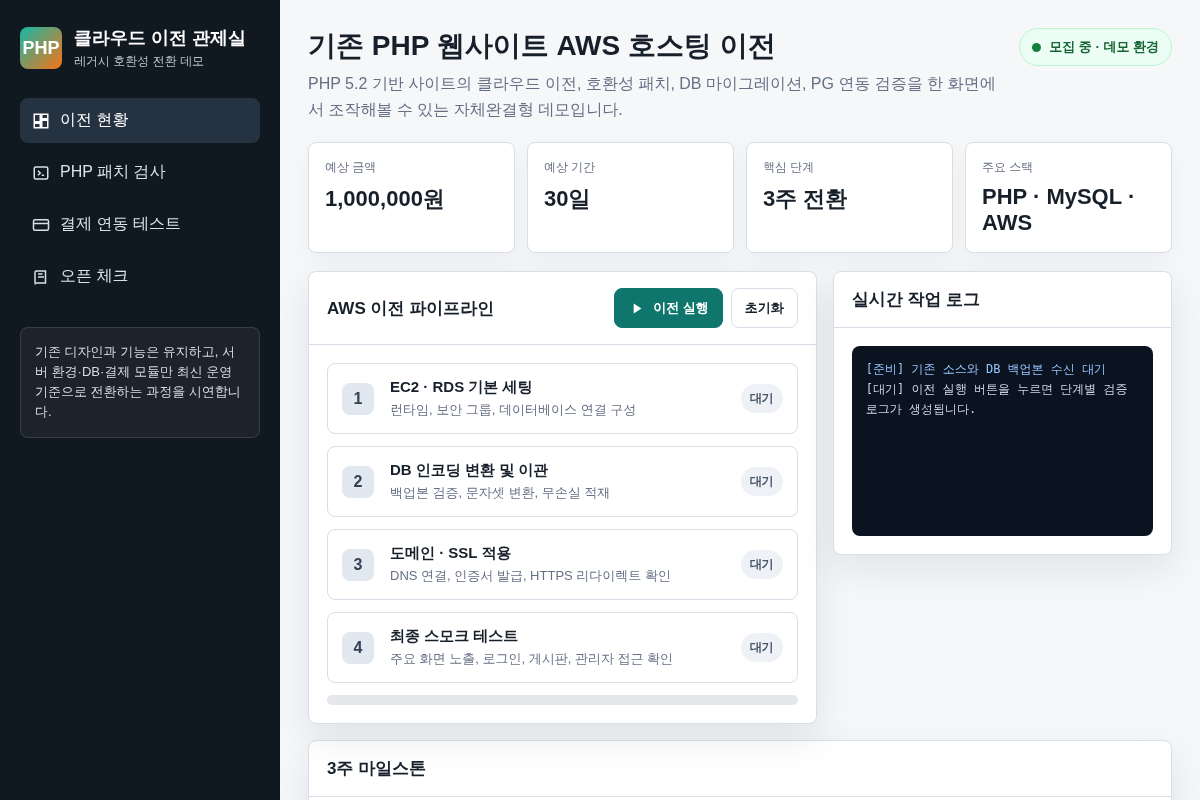Viewport: 1200px width, 800px height.
Task: Run the migration with 이전 실행
Action: (668, 308)
